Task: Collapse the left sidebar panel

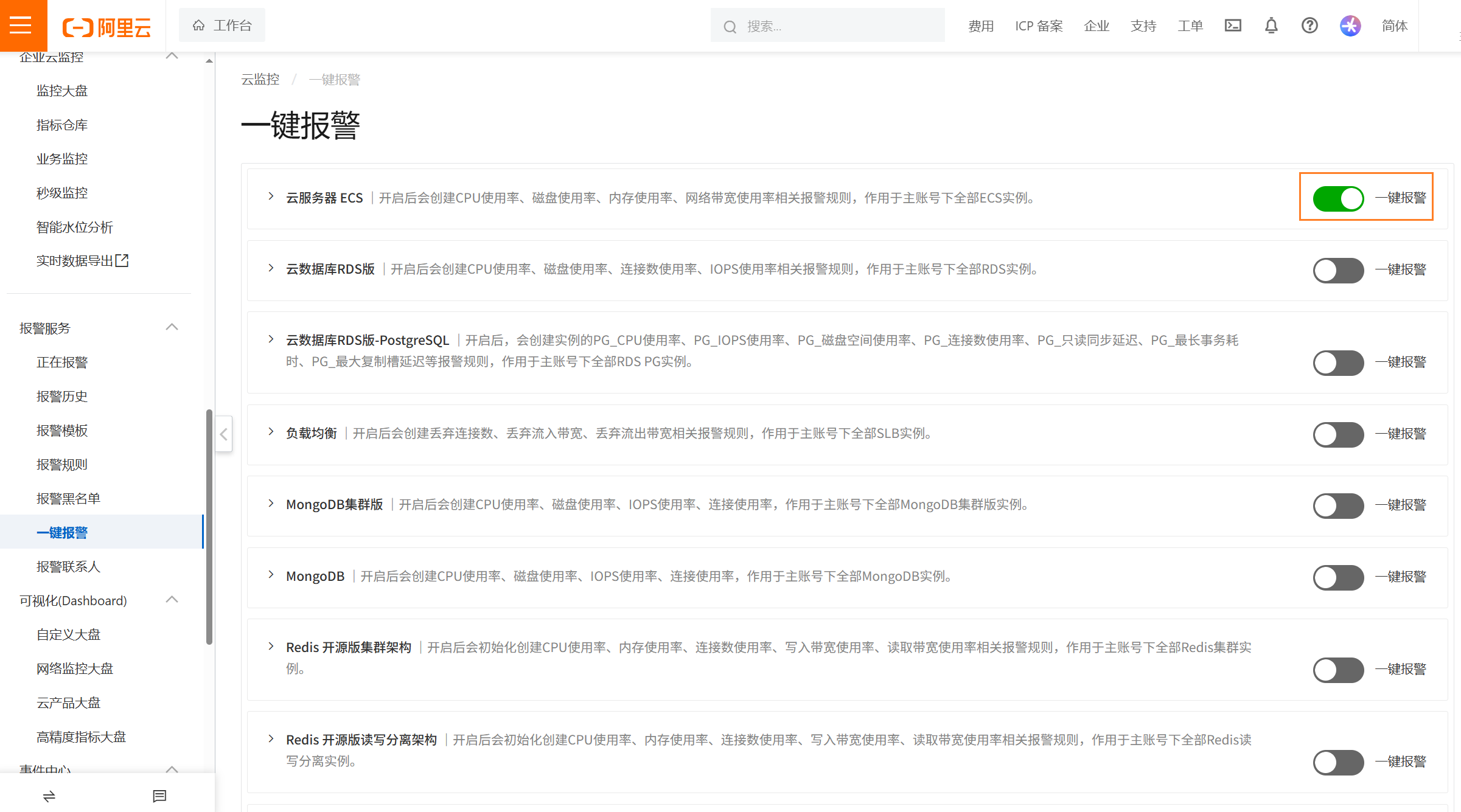Action: tap(223, 434)
